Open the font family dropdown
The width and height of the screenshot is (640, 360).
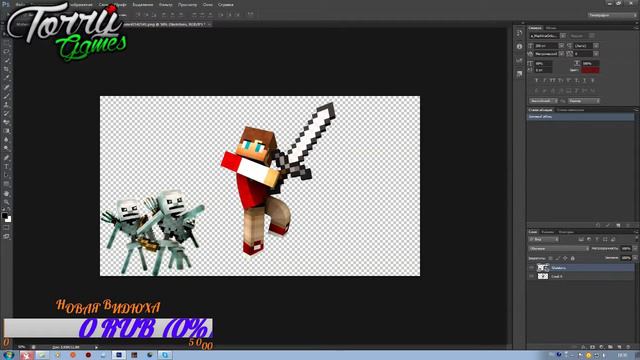tap(563, 36)
